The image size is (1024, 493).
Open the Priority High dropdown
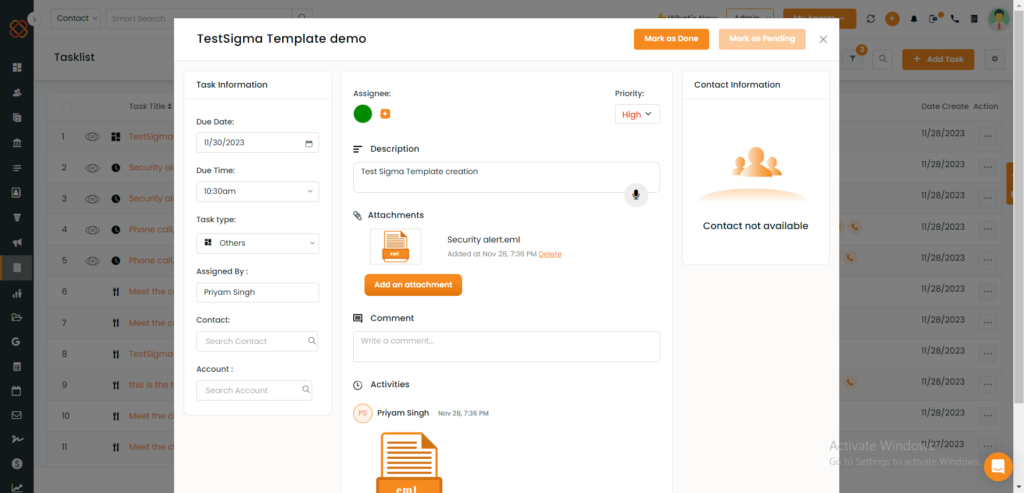pyautogui.click(x=637, y=114)
